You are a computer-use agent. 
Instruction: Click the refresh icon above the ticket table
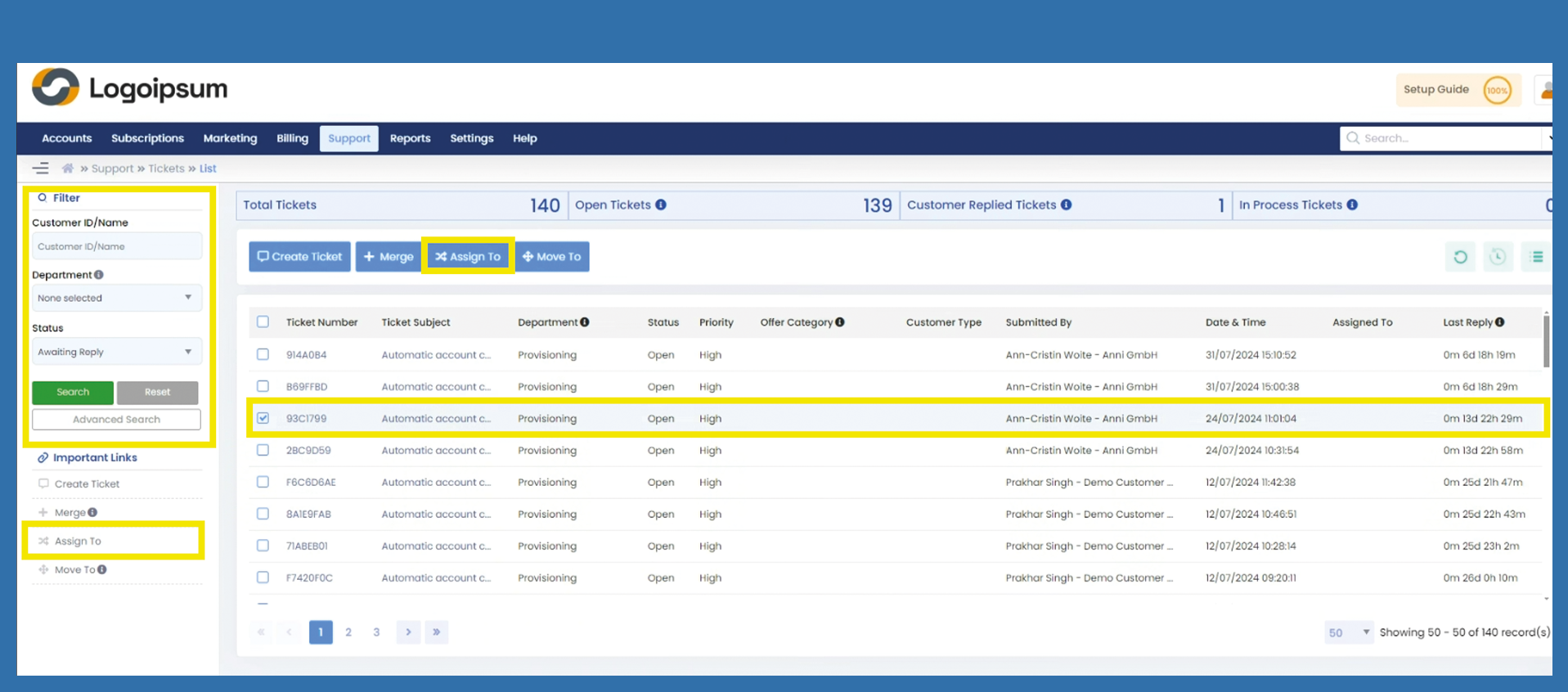[1460, 257]
